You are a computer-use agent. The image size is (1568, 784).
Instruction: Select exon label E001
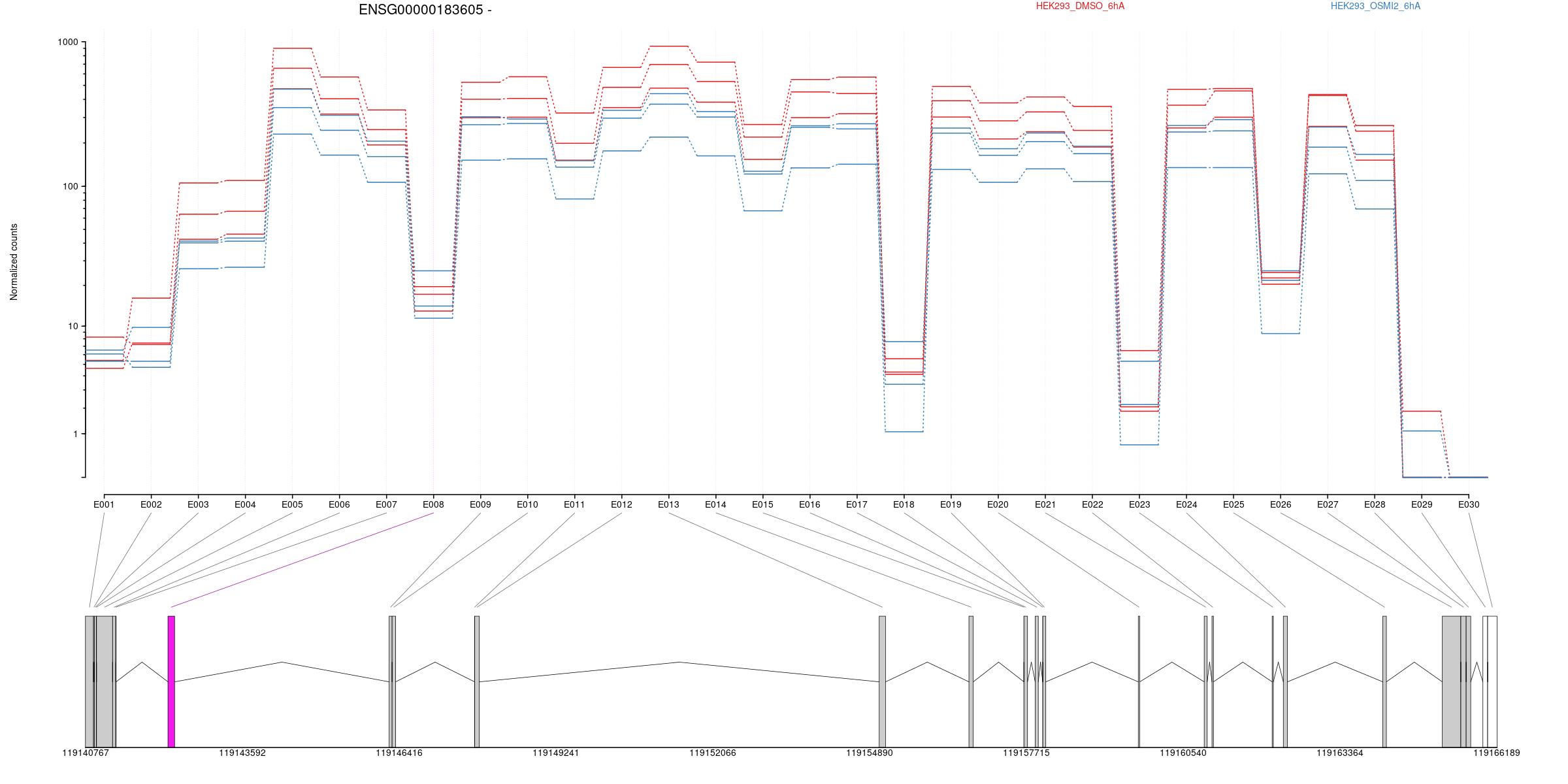(104, 504)
